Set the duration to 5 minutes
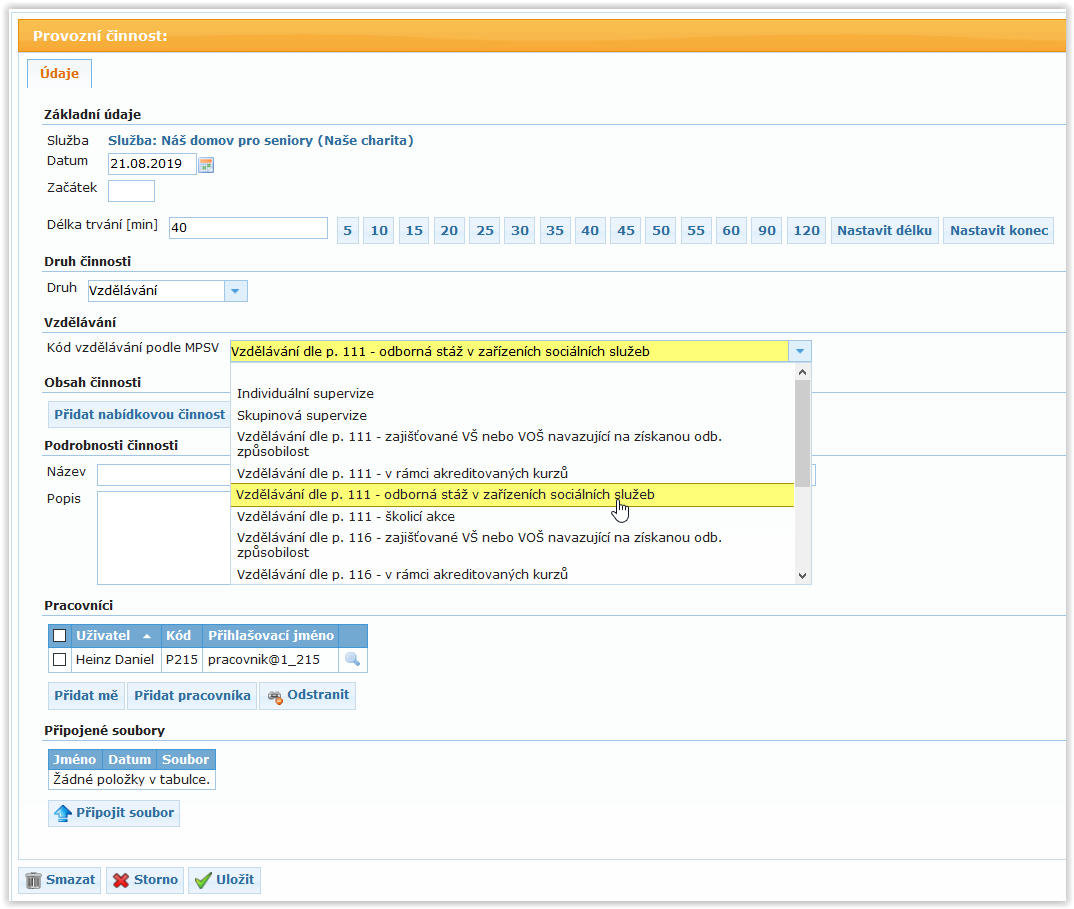The width and height of the screenshot is (1074, 909). click(348, 231)
